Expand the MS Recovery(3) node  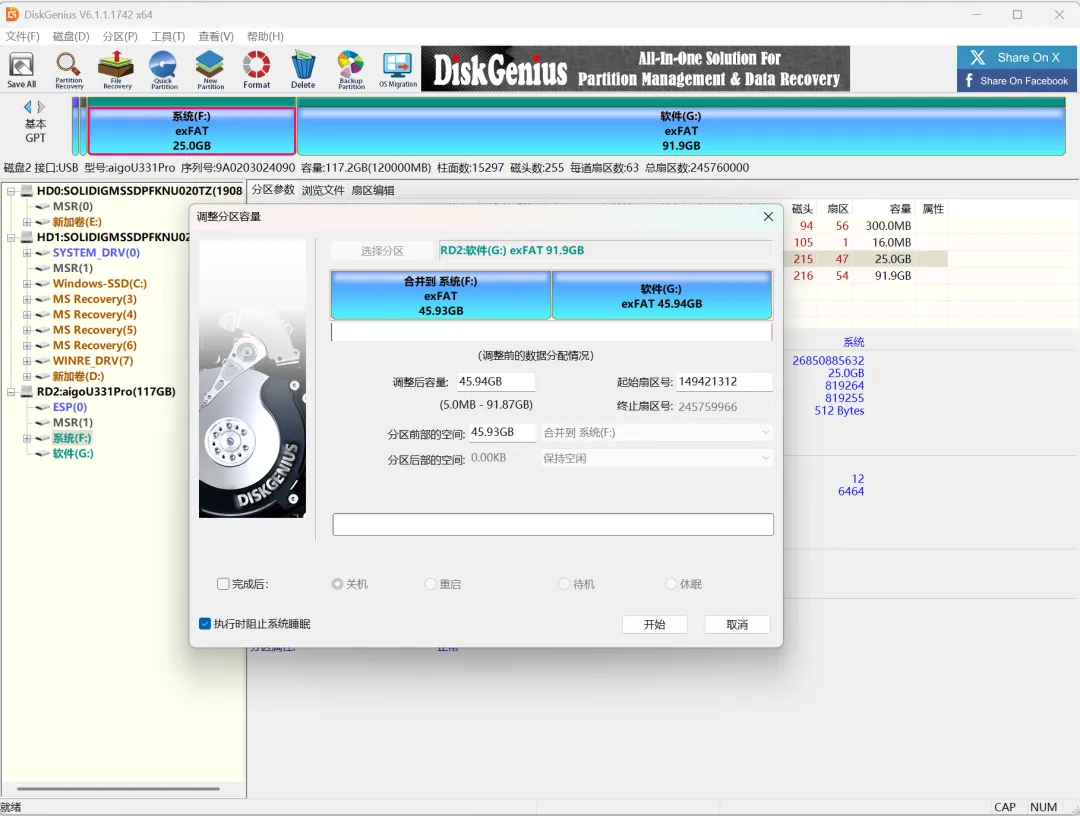[x=27, y=299]
